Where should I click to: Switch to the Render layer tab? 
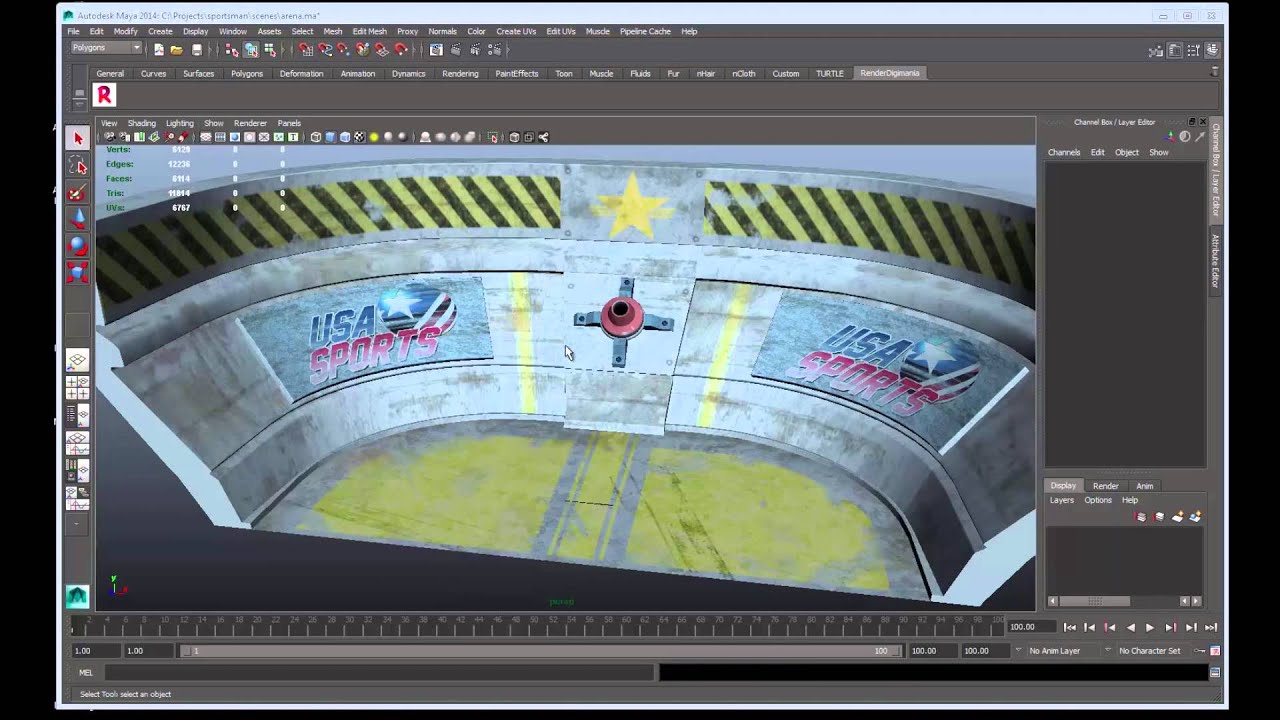[1105, 486]
